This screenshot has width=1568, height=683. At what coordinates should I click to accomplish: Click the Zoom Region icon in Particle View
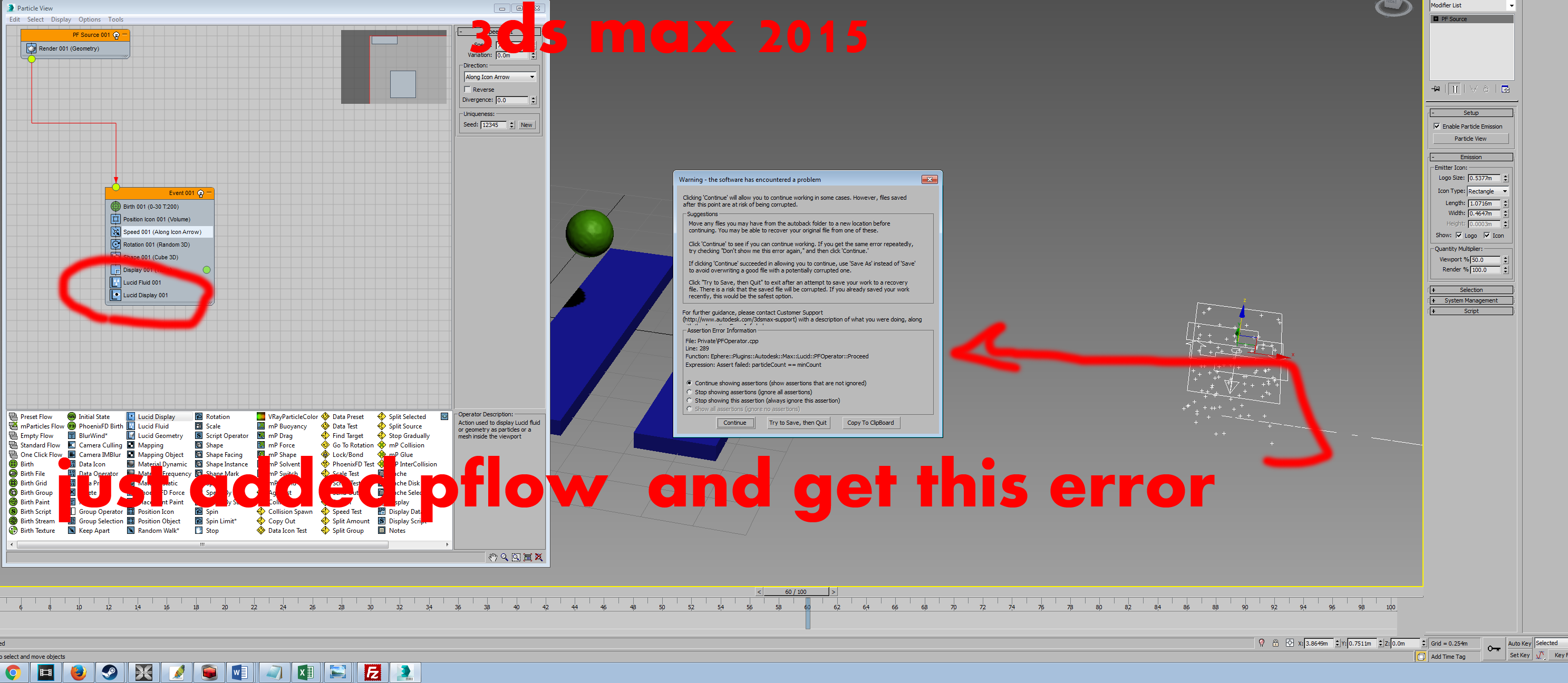click(516, 557)
